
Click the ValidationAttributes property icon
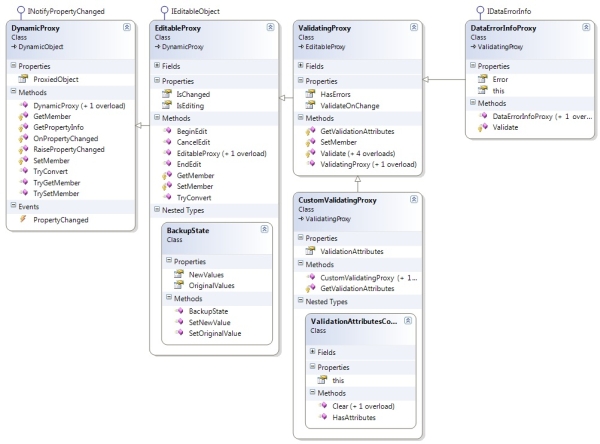(x=310, y=251)
